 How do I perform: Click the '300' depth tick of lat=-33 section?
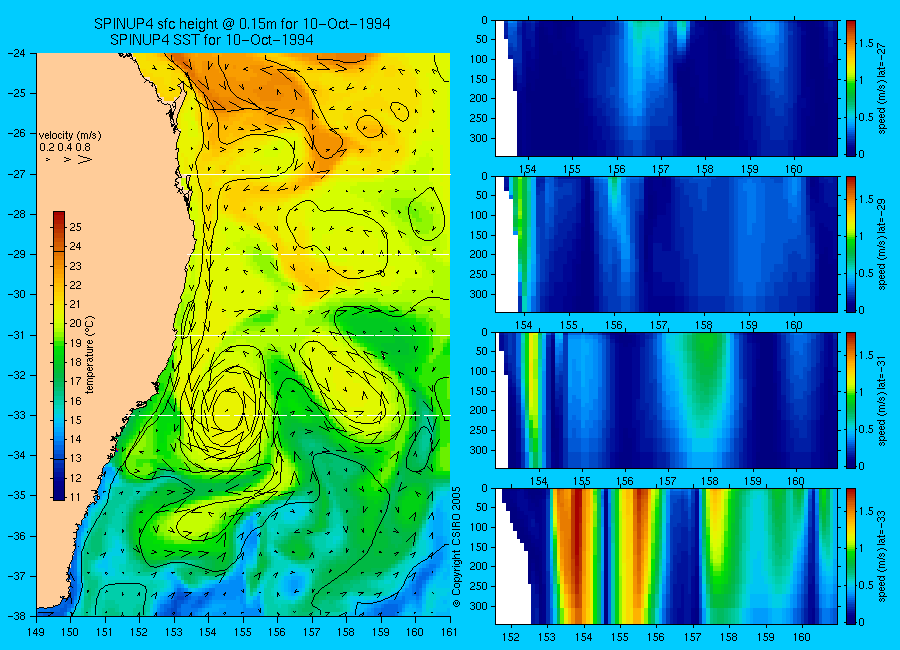tap(478, 606)
